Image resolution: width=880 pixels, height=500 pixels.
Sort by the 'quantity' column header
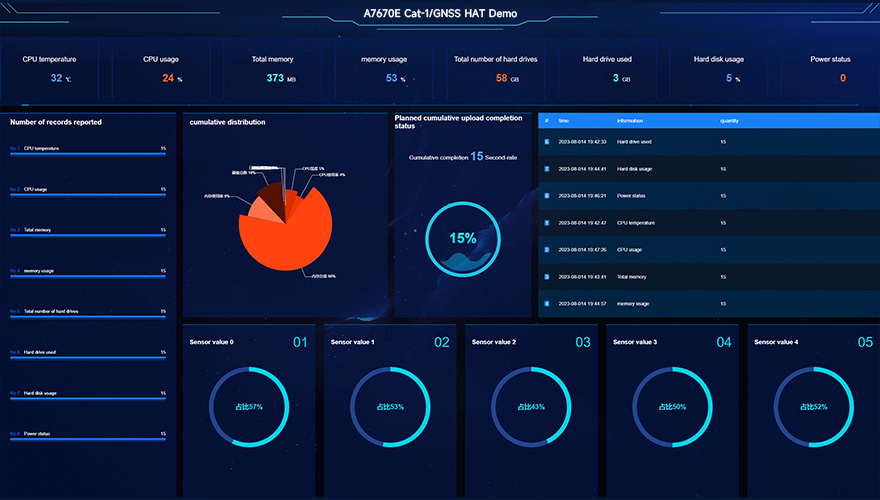pyautogui.click(x=729, y=120)
